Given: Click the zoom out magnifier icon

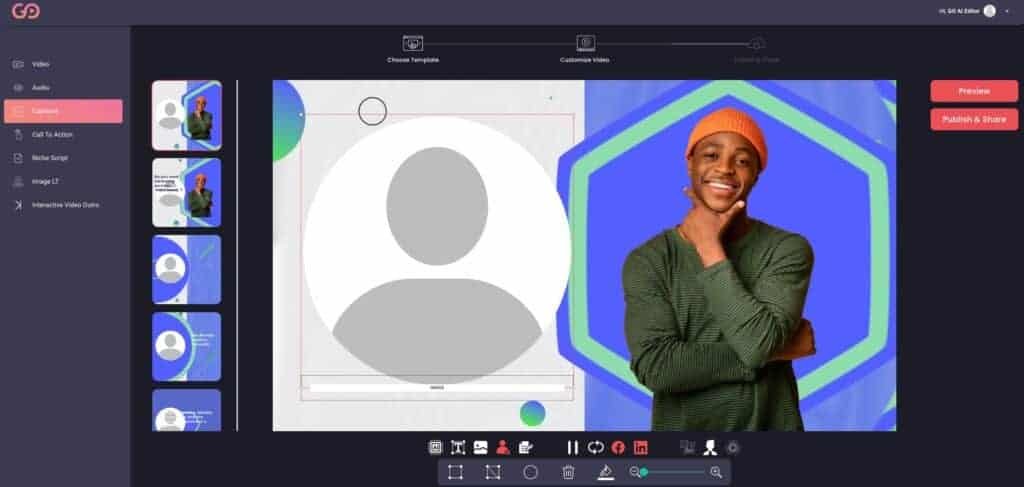Looking at the screenshot, I should click(x=634, y=471).
